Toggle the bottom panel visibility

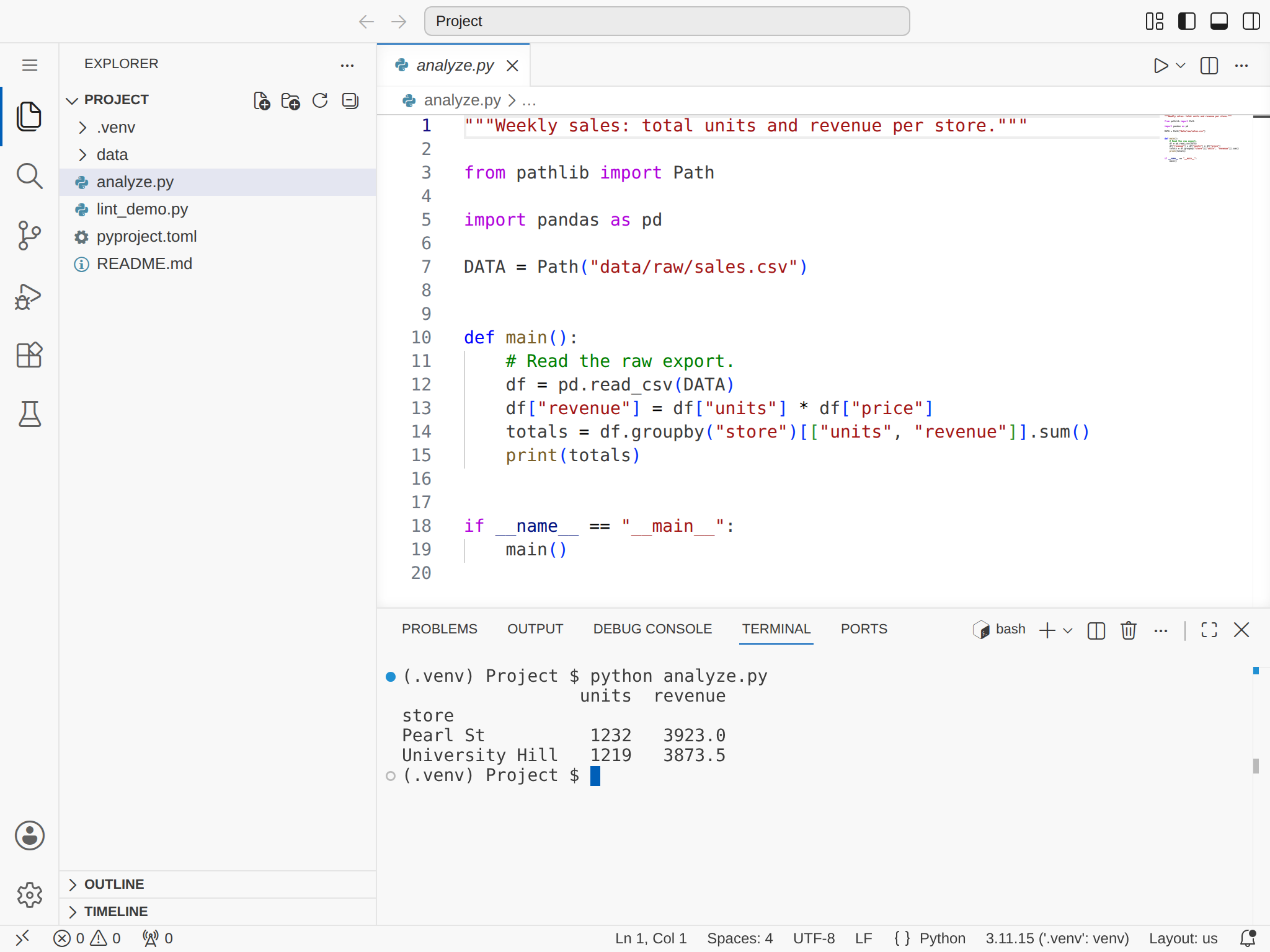(1219, 22)
